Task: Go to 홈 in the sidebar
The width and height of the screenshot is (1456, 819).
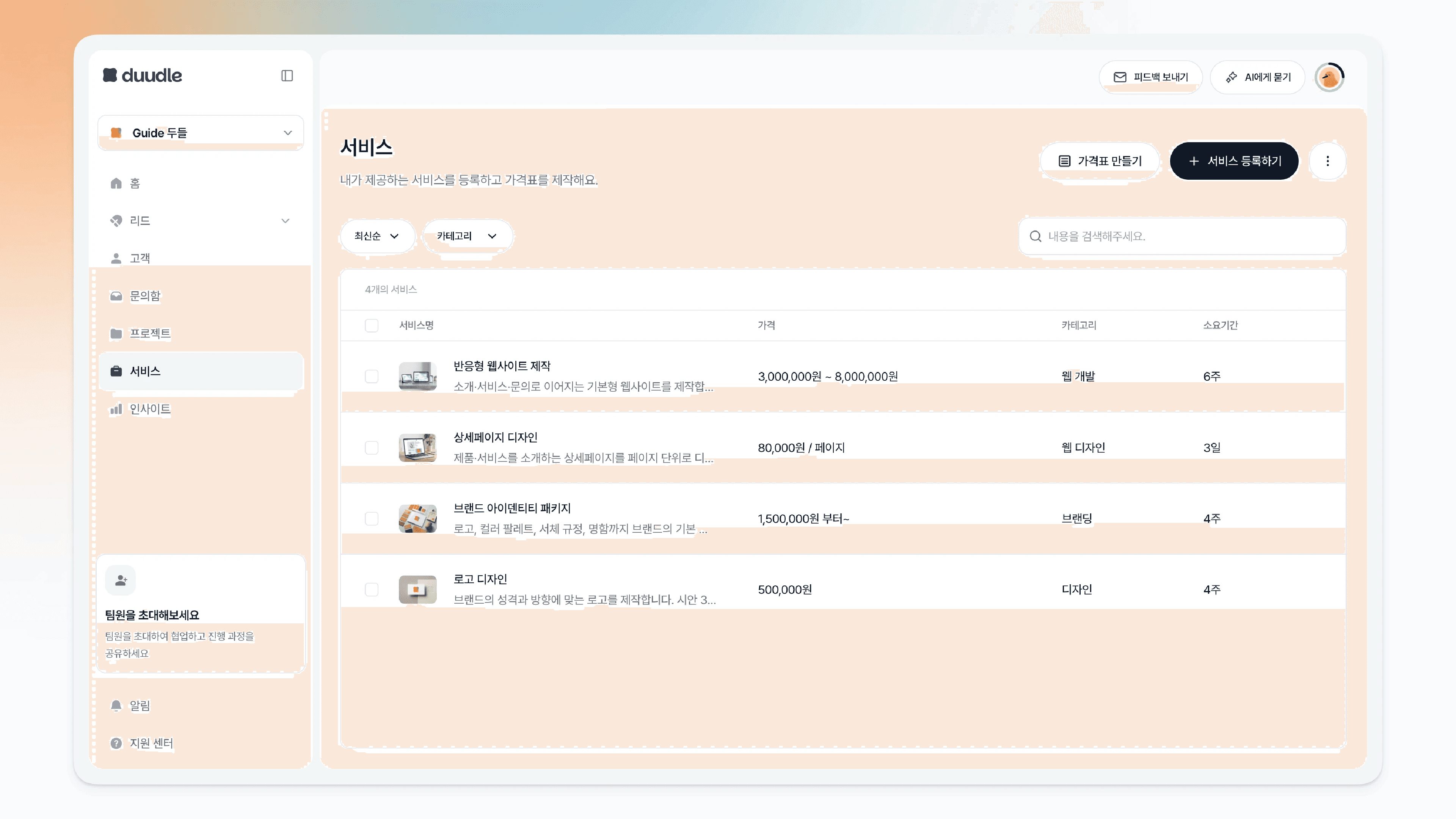Action: pos(201,183)
